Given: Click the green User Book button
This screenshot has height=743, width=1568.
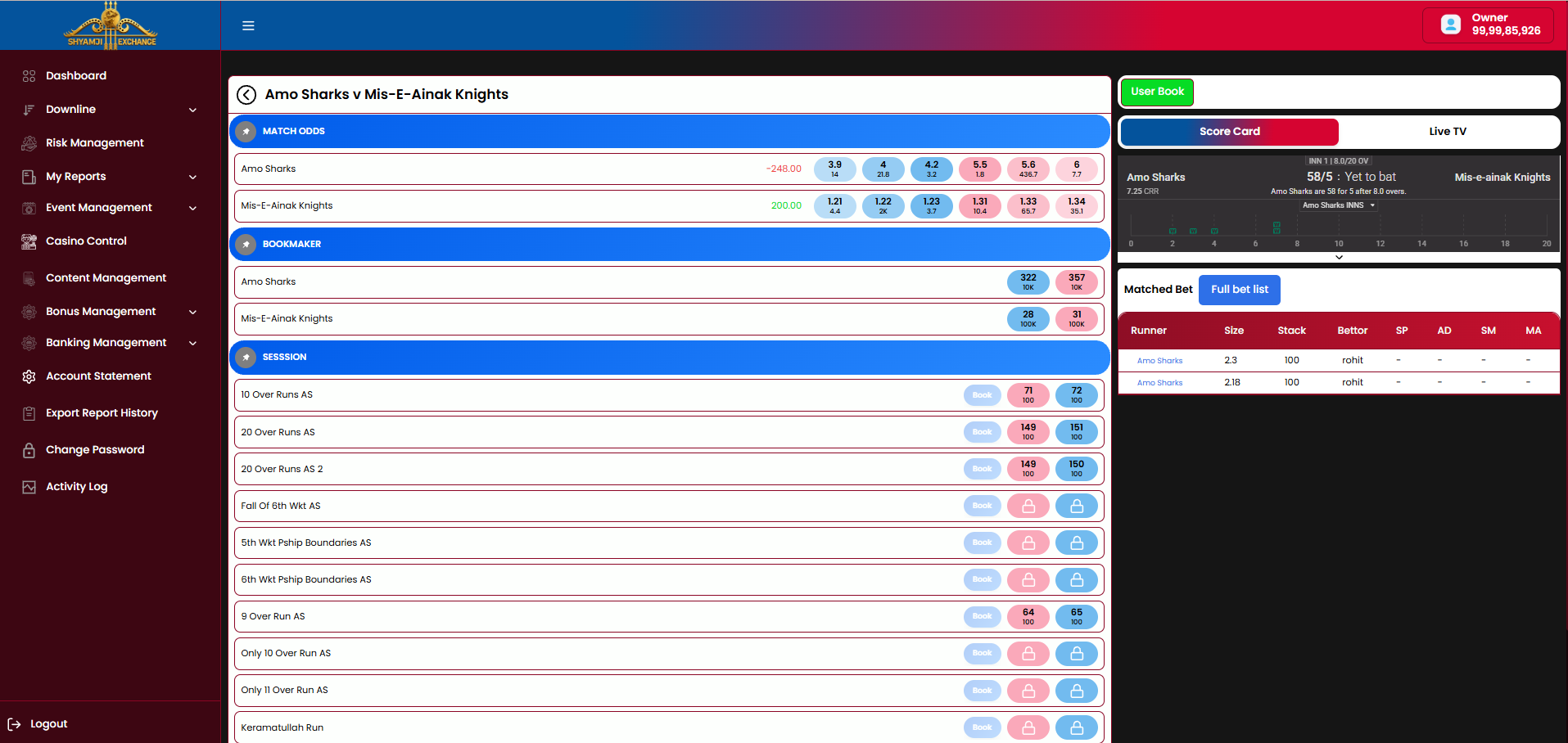Looking at the screenshot, I should click(1157, 92).
